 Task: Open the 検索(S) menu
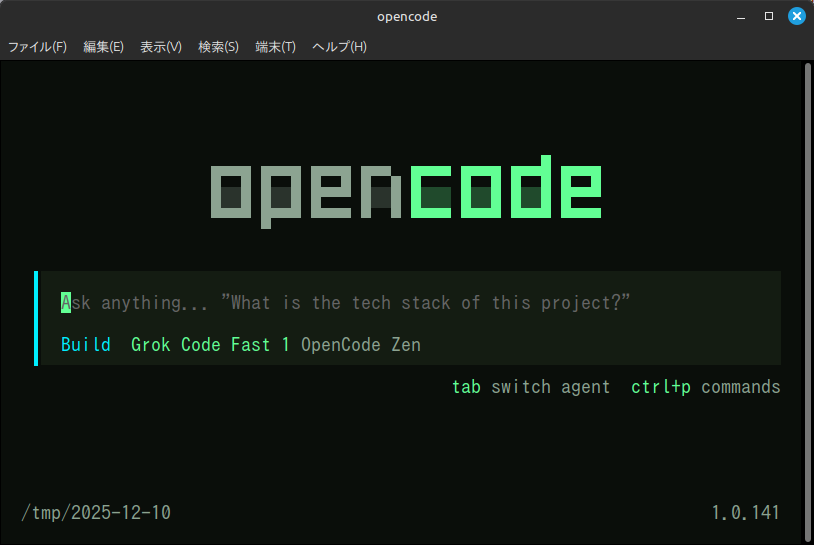tap(219, 47)
